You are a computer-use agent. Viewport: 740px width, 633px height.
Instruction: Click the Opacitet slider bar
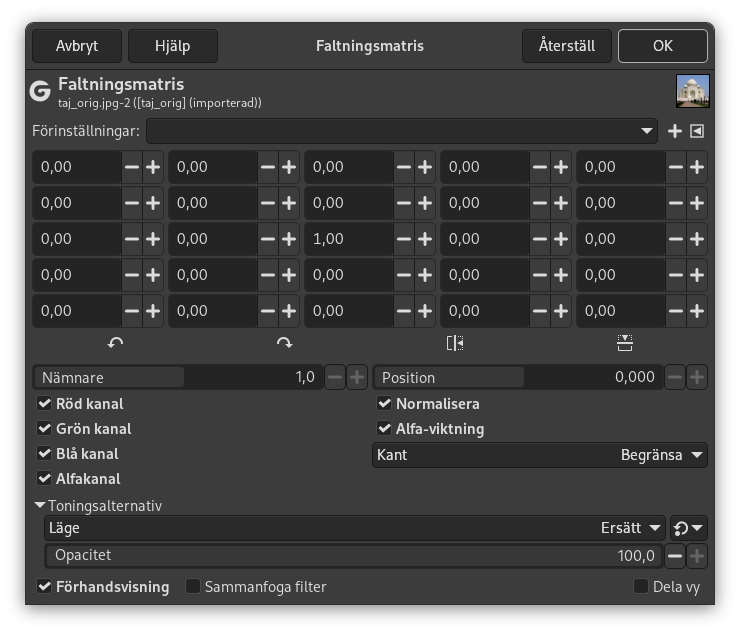[x=350, y=556]
